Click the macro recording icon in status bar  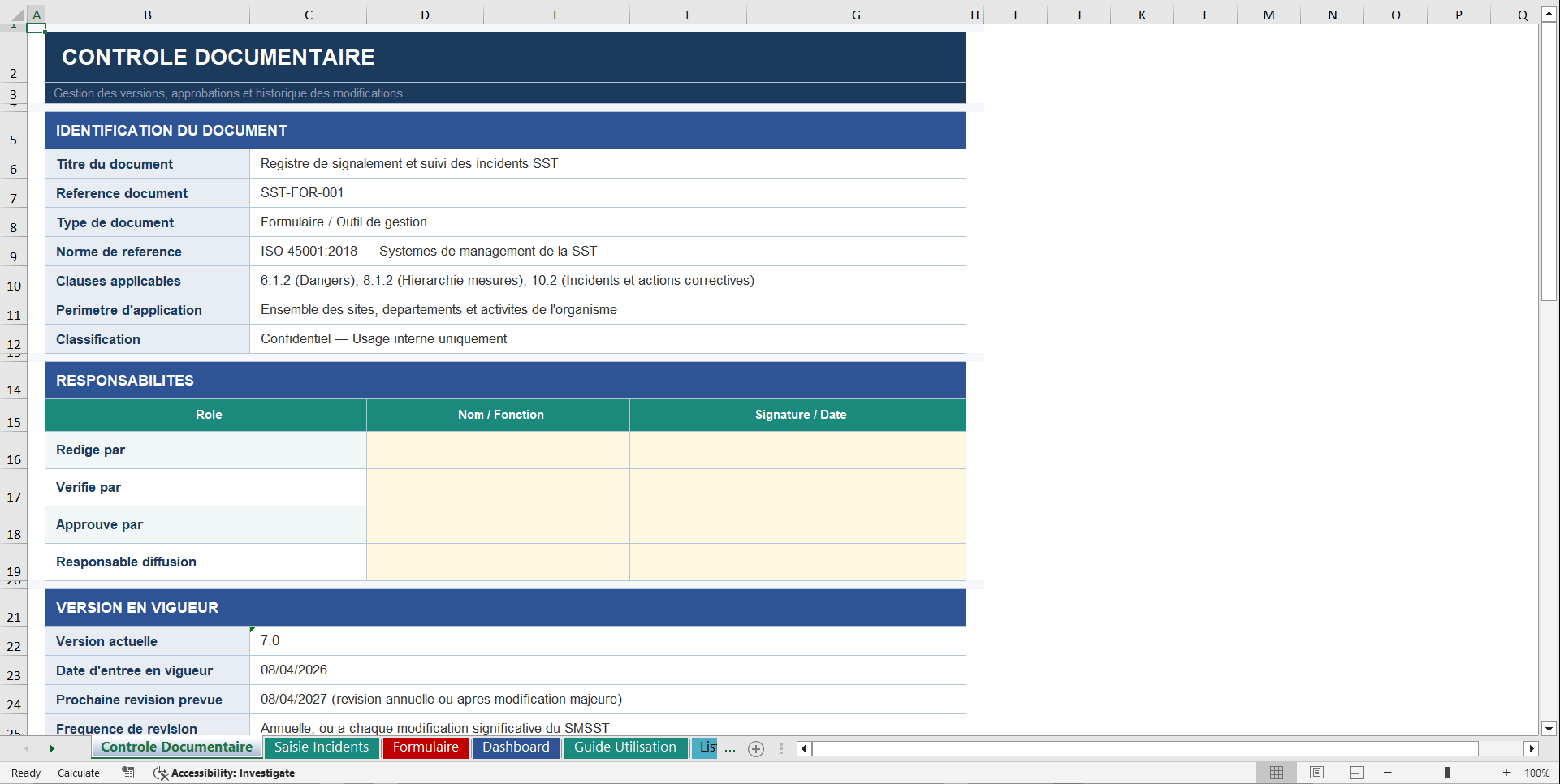127,773
